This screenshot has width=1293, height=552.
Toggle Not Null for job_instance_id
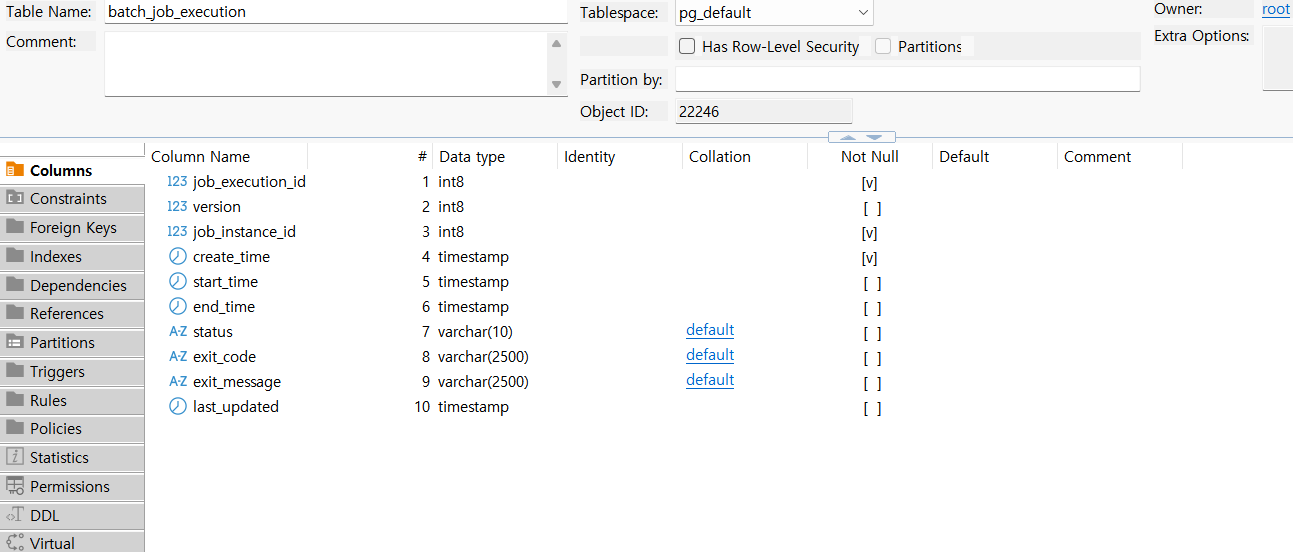[x=870, y=233]
